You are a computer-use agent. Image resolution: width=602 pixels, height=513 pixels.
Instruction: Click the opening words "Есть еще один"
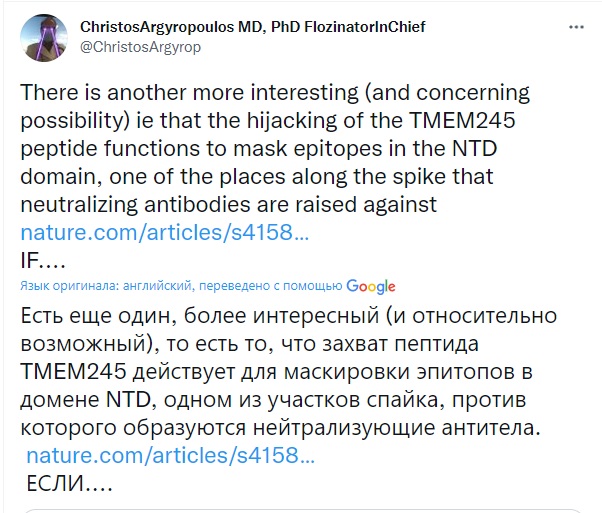coord(89,317)
